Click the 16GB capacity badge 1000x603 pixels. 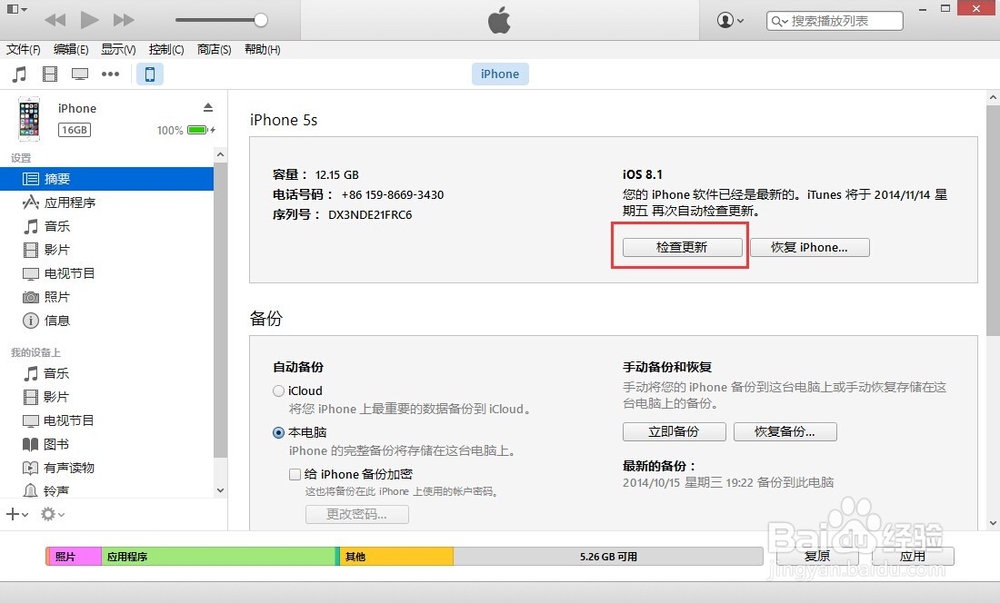(x=75, y=130)
